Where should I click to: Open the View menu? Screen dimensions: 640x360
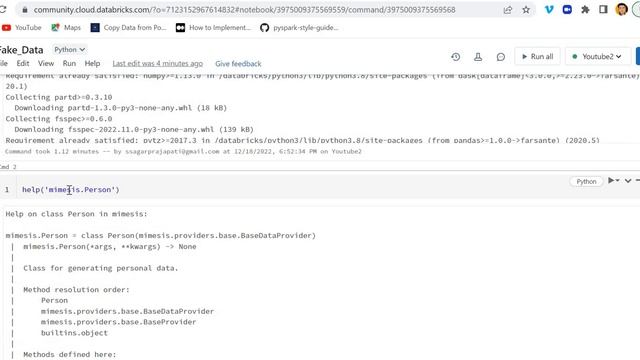pyautogui.click(x=46, y=63)
